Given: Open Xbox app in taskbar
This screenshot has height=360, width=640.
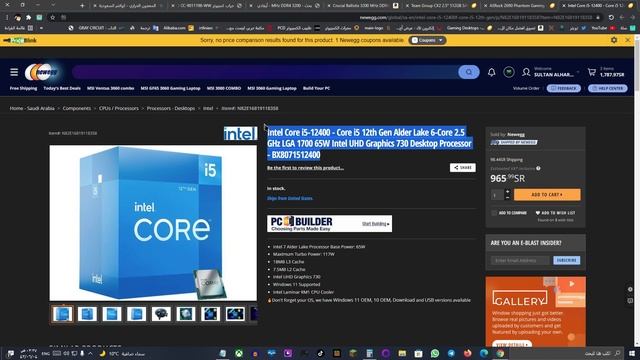Looking at the screenshot, I should pyautogui.click(x=239, y=353).
